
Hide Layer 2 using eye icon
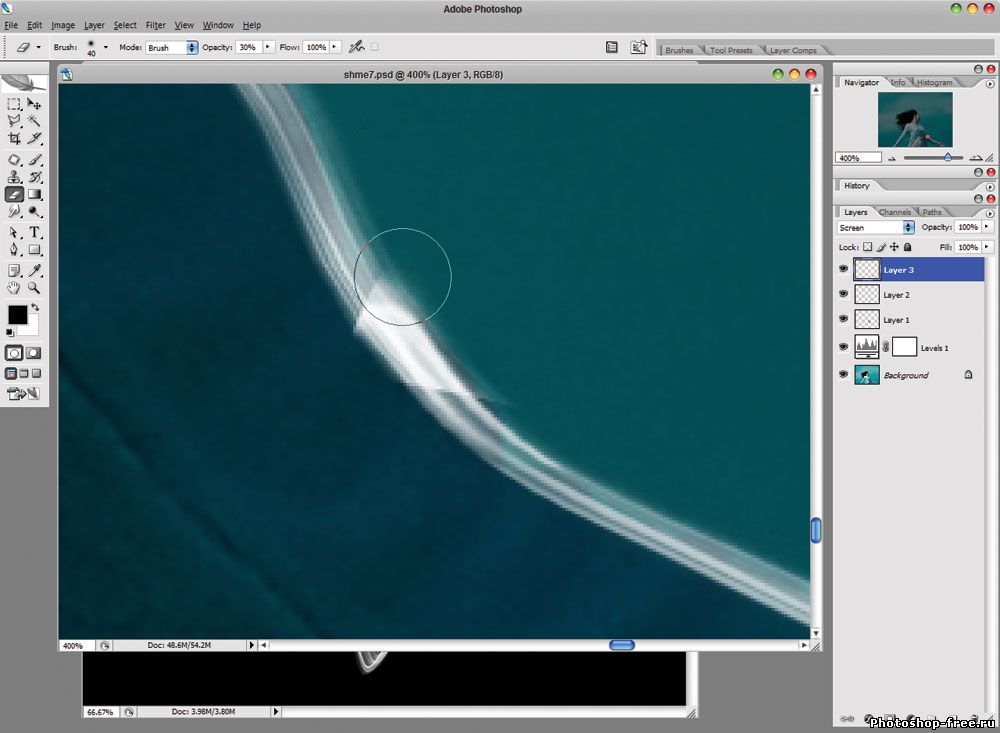coord(843,295)
